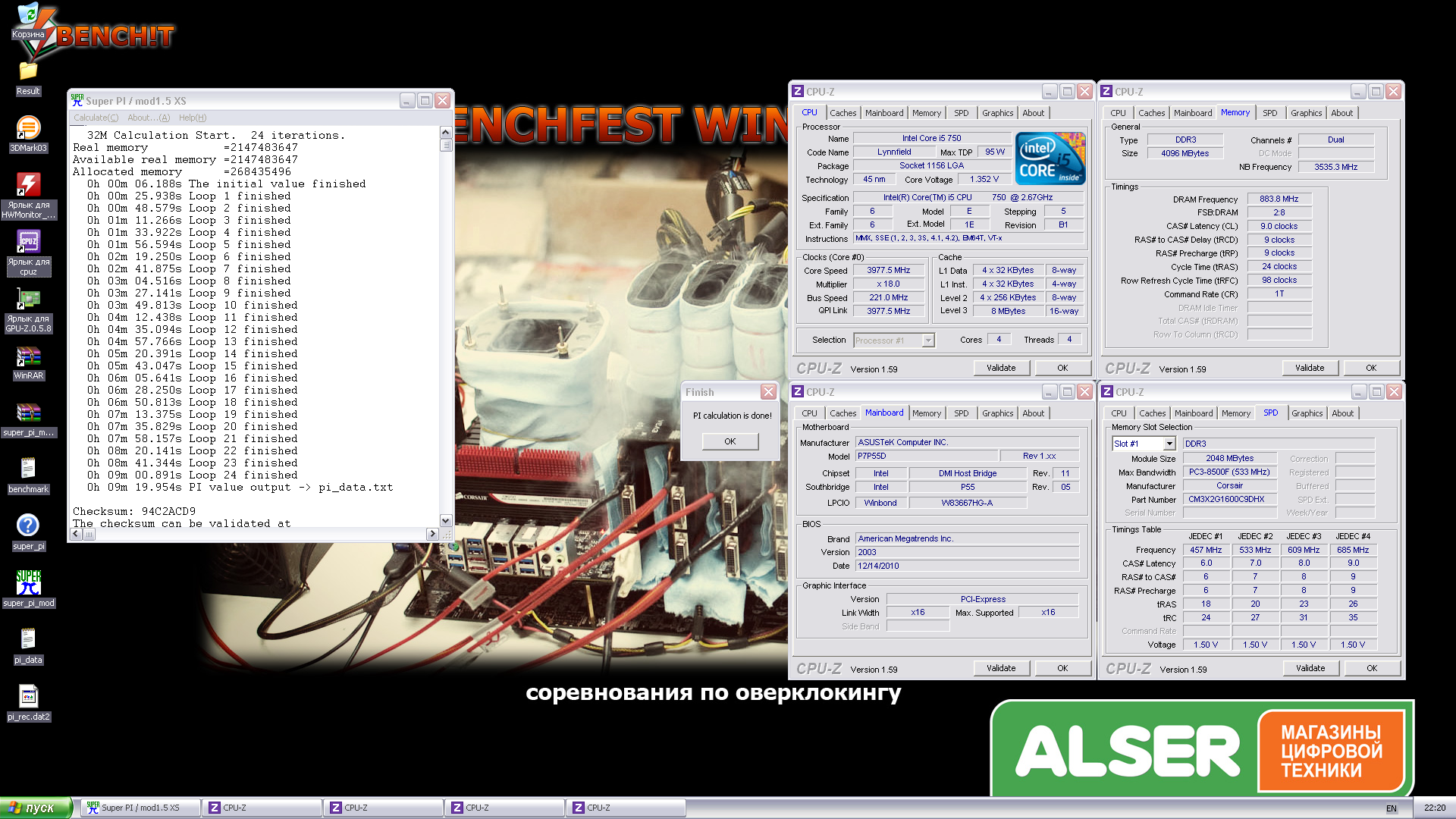Screen dimensions: 1456x819
Task: Select the first CPU-Z taskbar button
Action: [x=262, y=808]
